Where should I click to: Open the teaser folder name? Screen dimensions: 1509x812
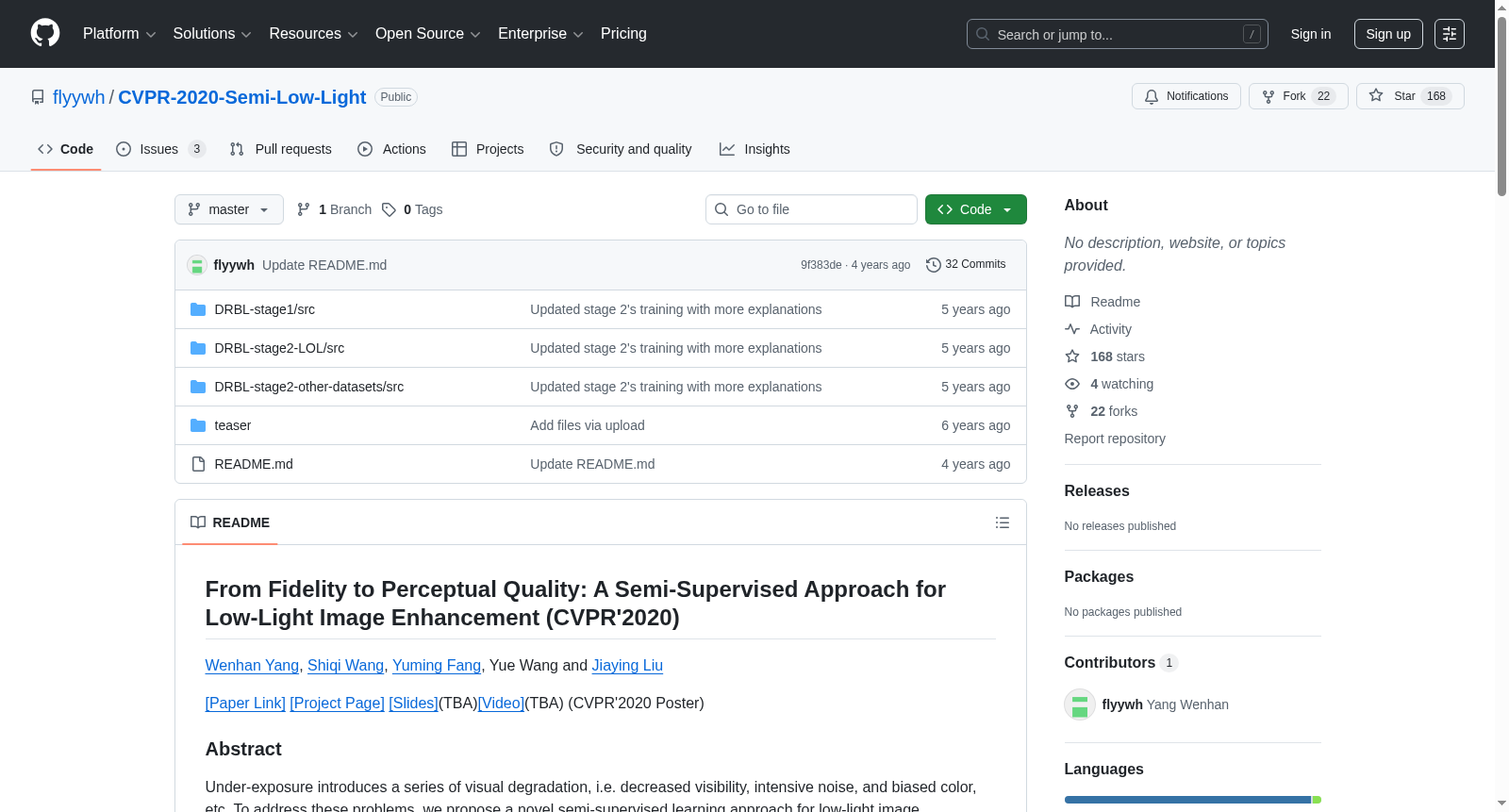[233, 425]
